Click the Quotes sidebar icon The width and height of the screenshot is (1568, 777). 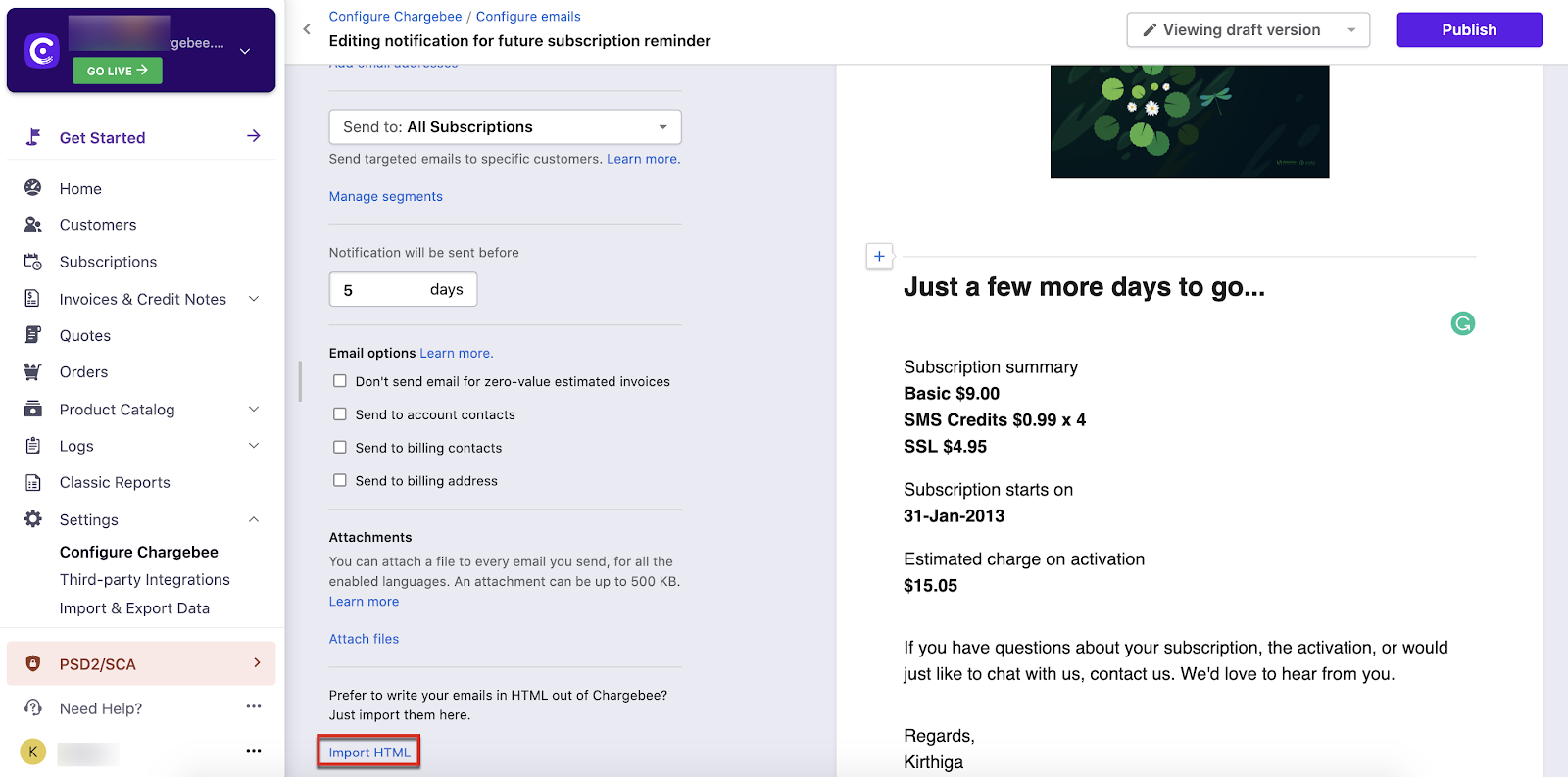[x=33, y=335]
